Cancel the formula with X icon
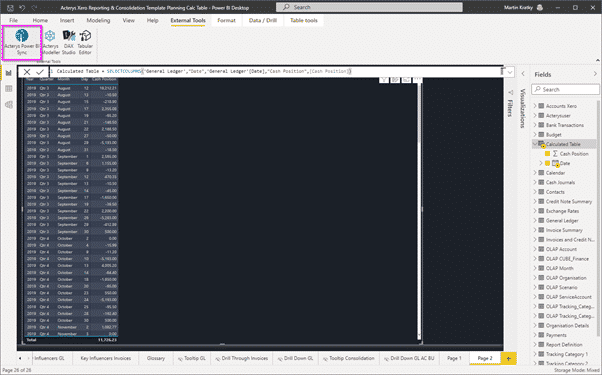The width and height of the screenshot is (602, 375). 27,72
